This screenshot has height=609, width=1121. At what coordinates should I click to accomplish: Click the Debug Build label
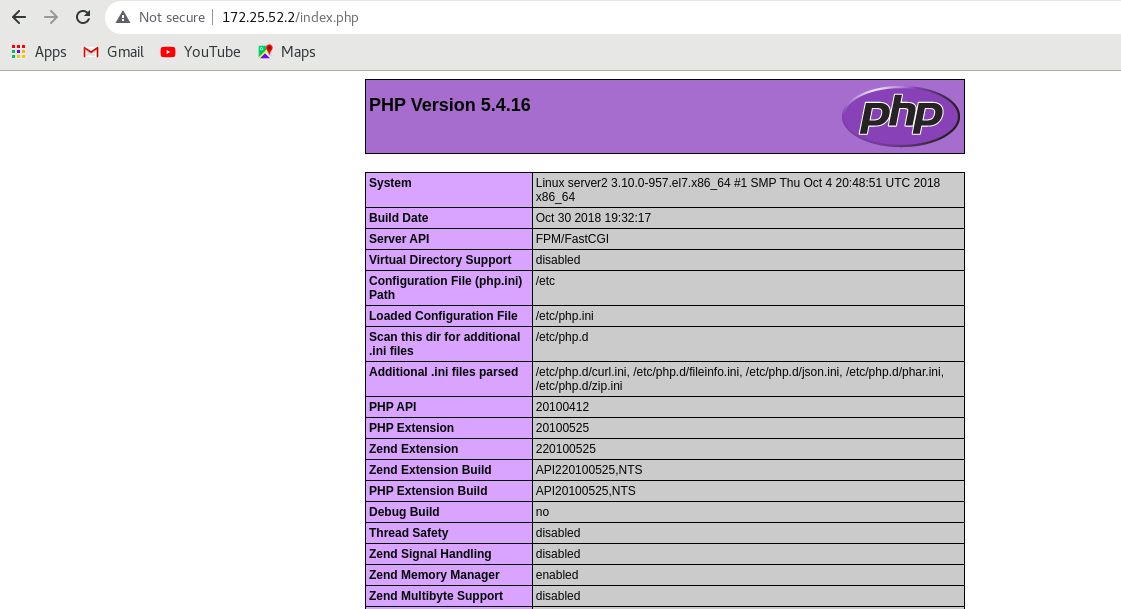404,512
